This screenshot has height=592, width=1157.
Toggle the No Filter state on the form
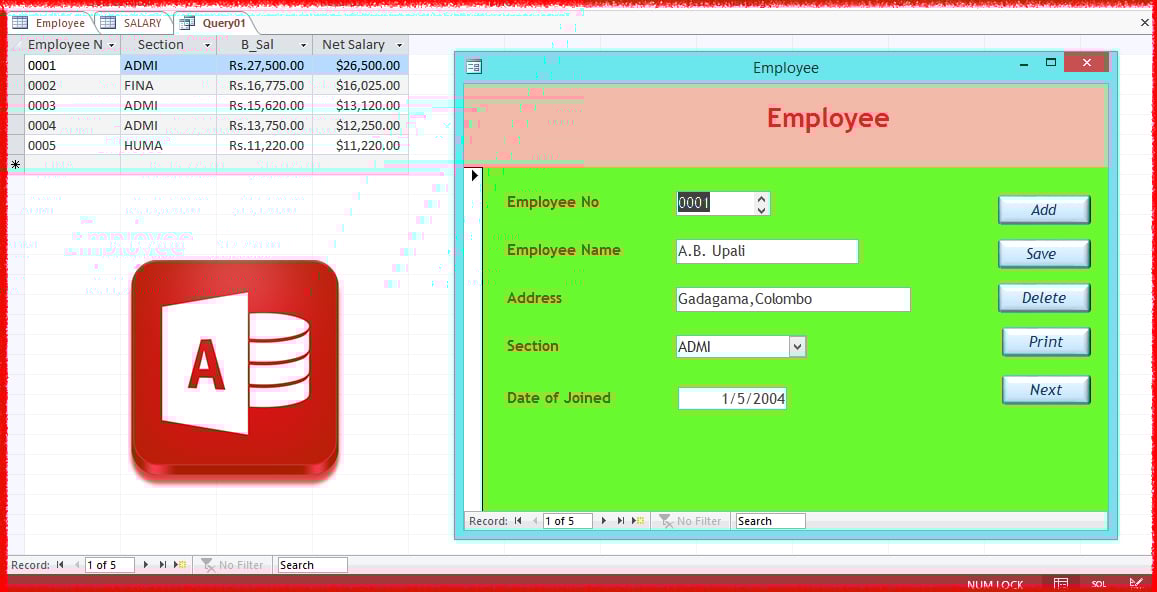[x=690, y=520]
